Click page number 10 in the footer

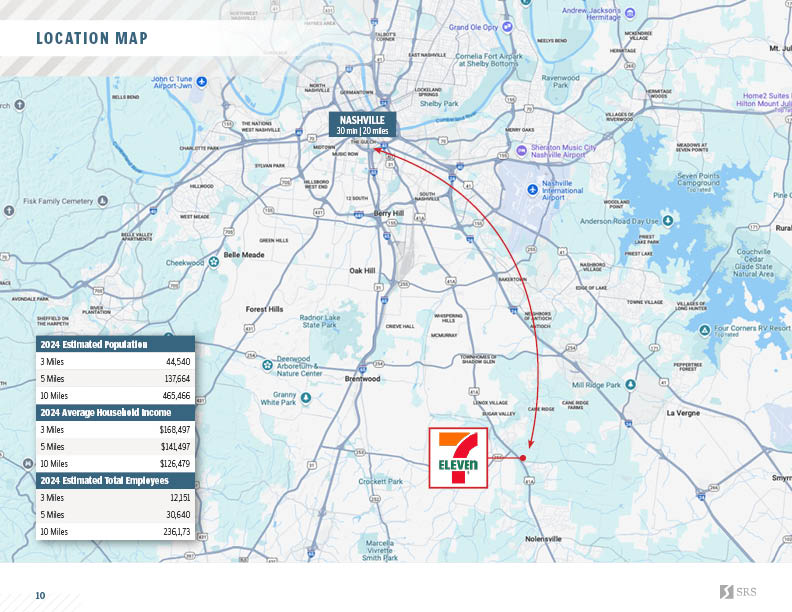coord(40,596)
